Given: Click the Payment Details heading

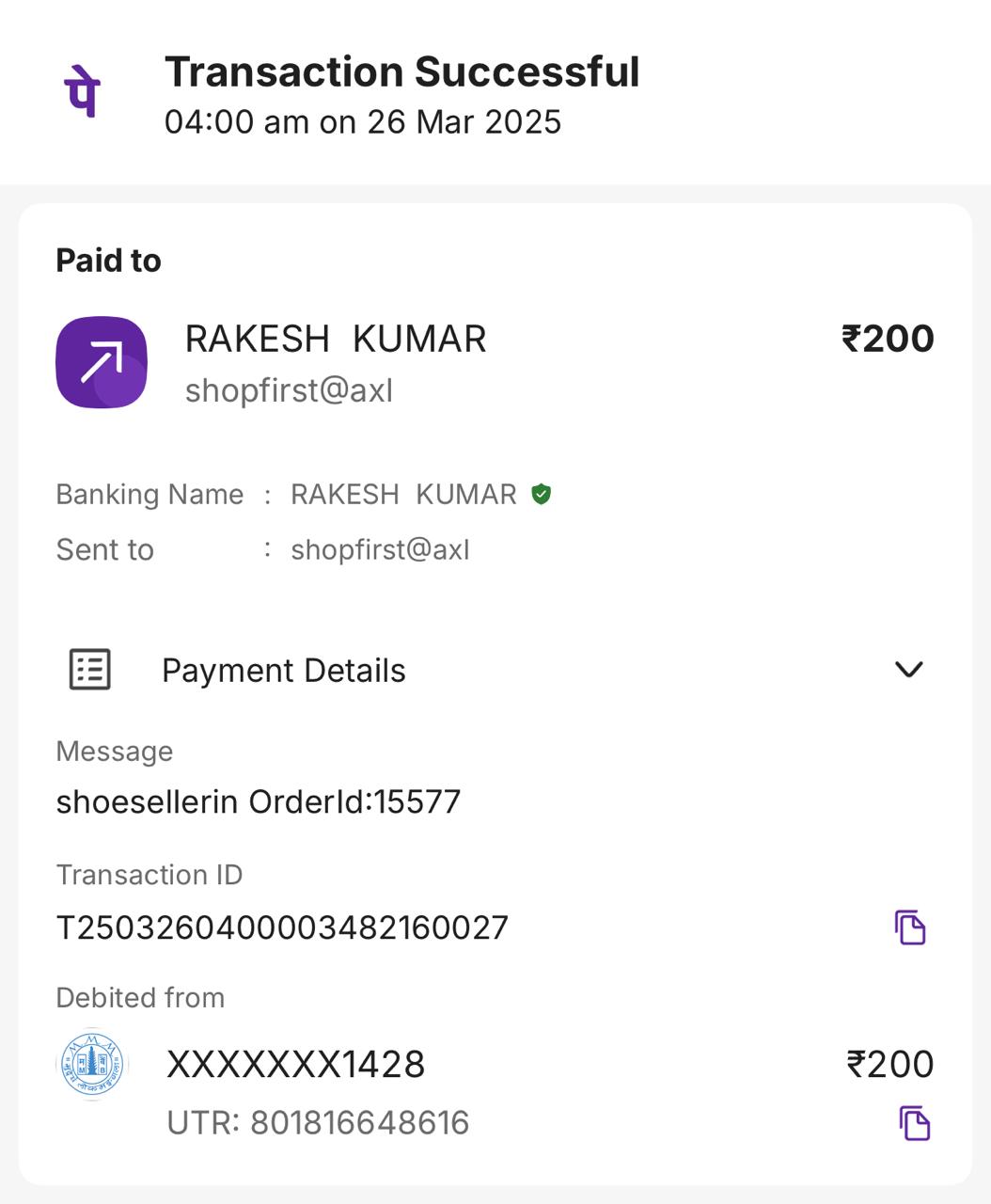Looking at the screenshot, I should click(x=284, y=671).
